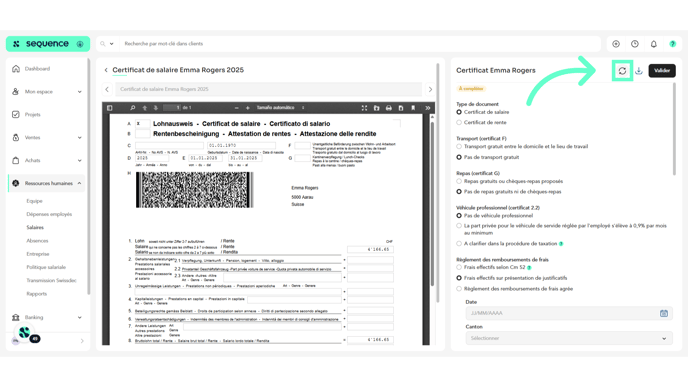Collapse the Ressources humaines menu

(46, 183)
